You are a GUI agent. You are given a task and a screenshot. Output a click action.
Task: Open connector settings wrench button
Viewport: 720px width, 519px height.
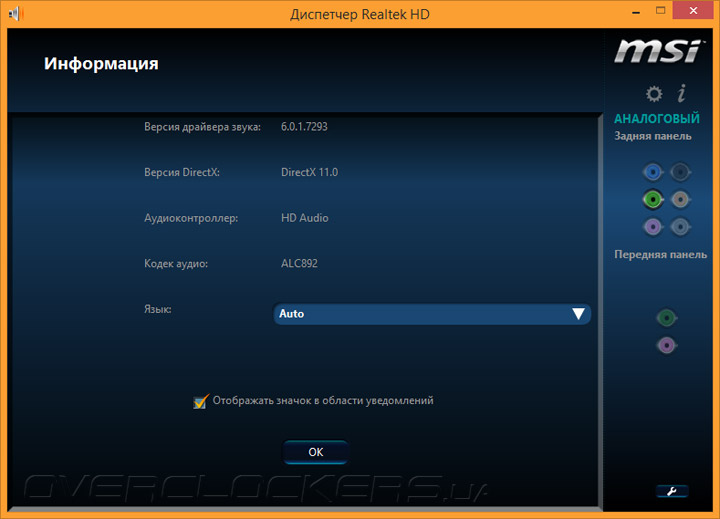pyautogui.click(x=672, y=491)
